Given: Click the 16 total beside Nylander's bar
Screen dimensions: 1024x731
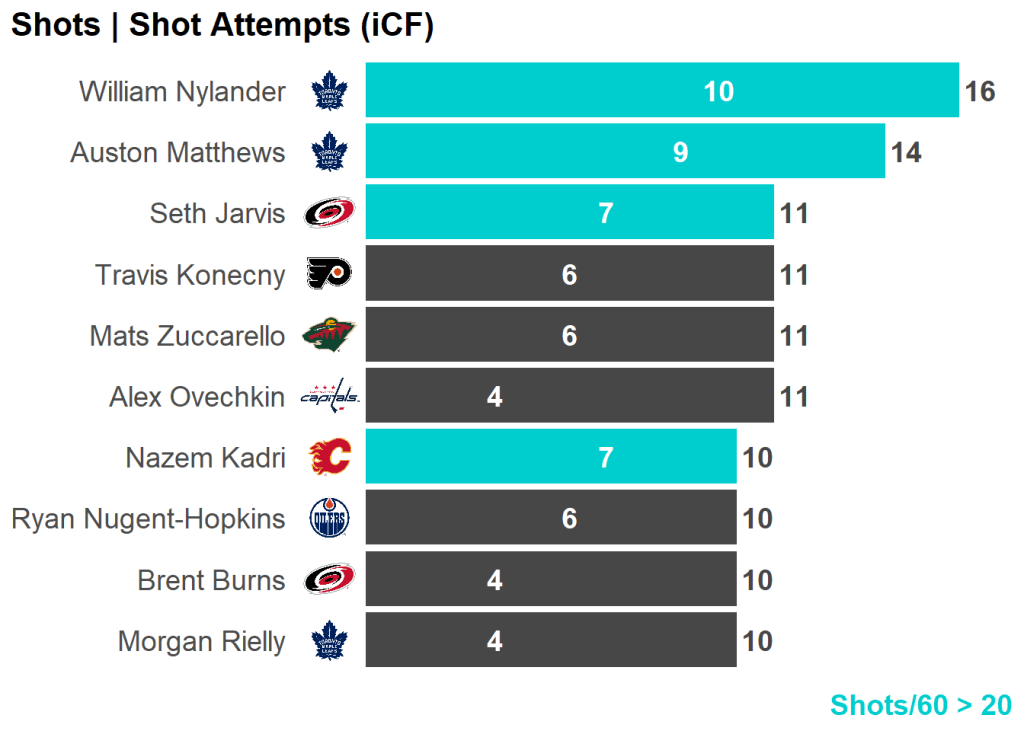Looking at the screenshot, I should pyautogui.click(x=980, y=92).
